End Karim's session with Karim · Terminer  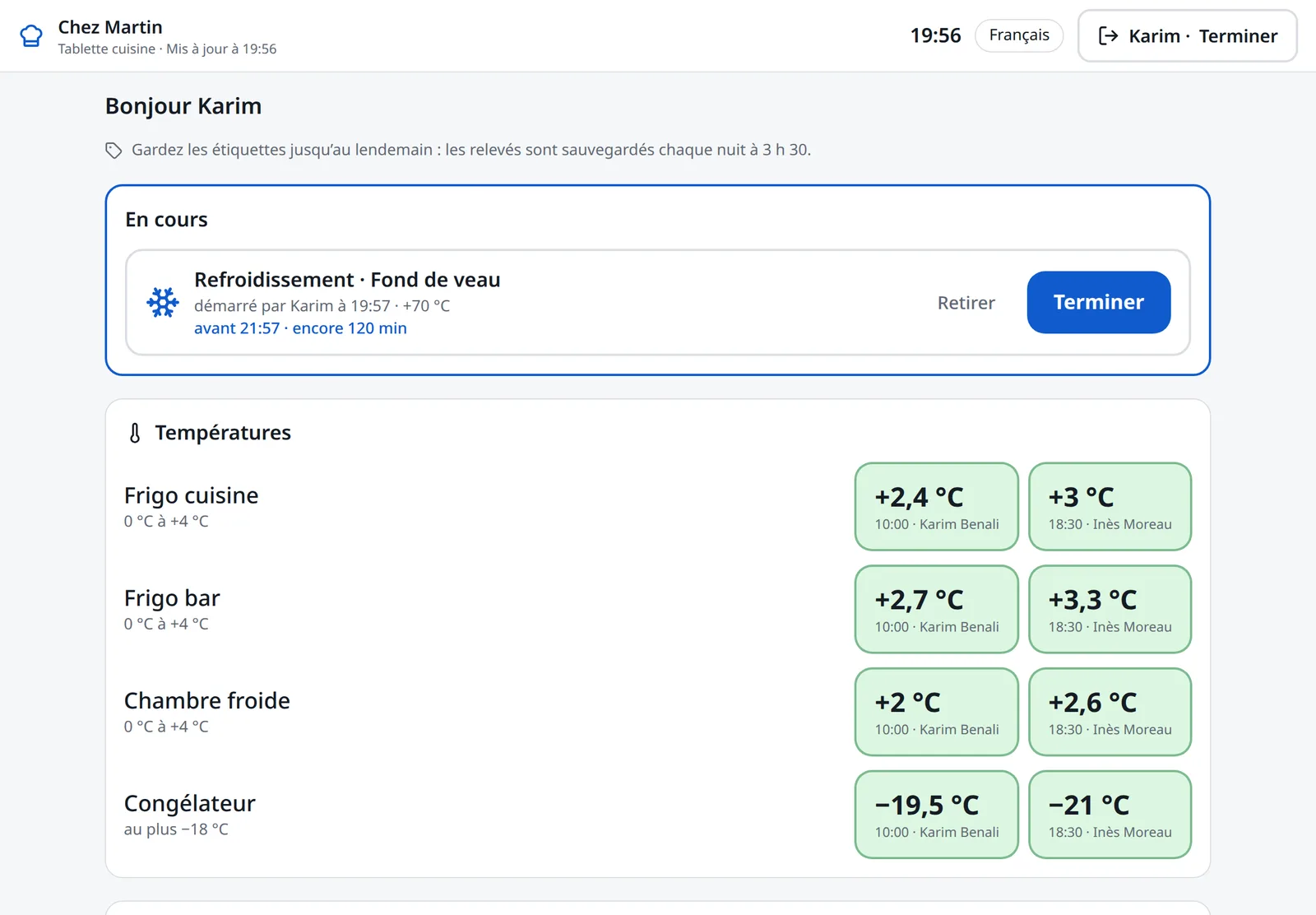pyautogui.click(x=1188, y=36)
